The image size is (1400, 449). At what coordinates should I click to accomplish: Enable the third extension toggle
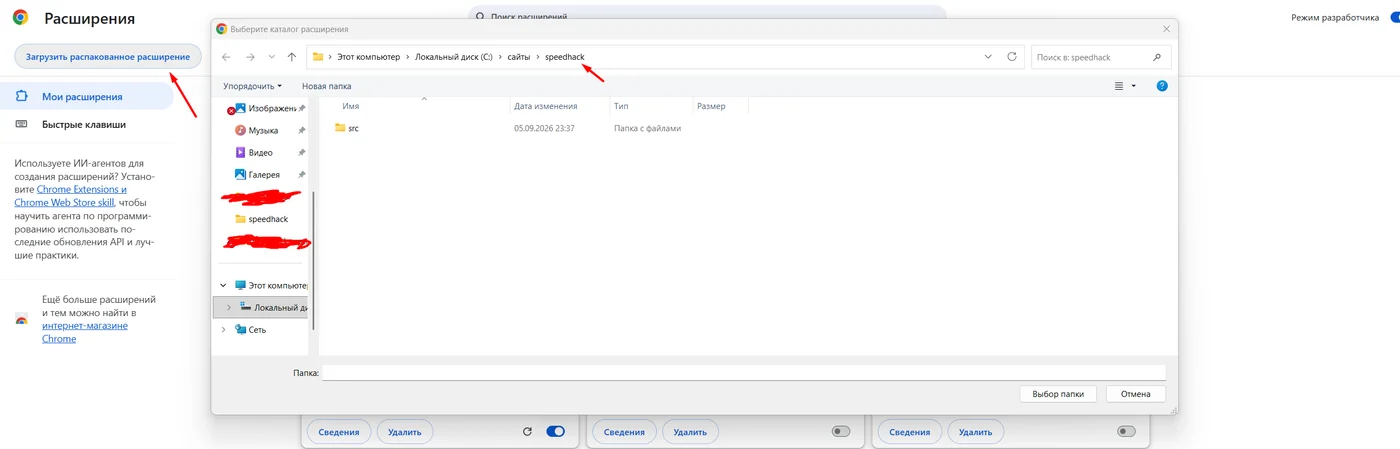point(1127,432)
